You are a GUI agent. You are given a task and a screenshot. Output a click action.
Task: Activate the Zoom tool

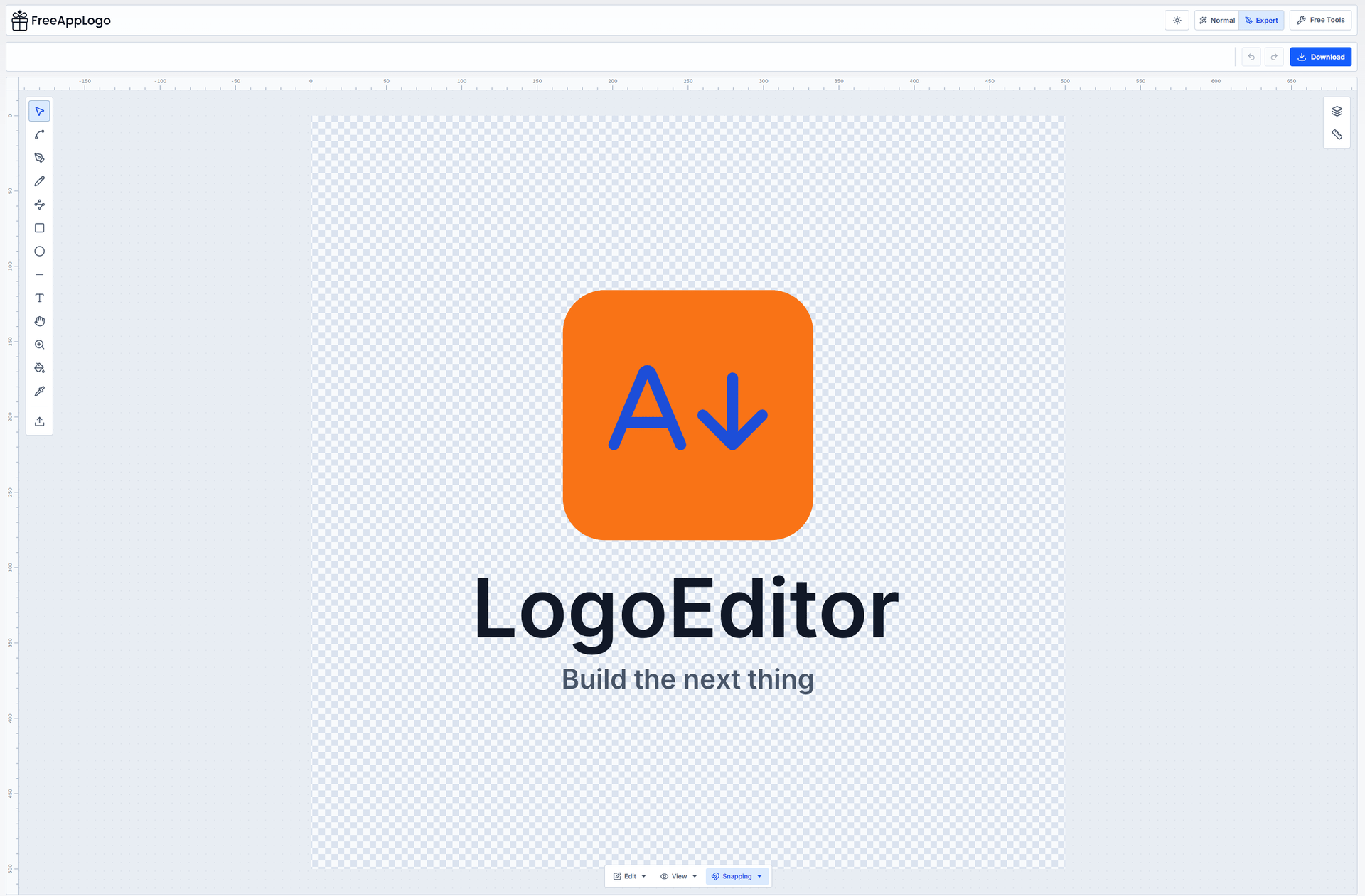(x=40, y=345)
